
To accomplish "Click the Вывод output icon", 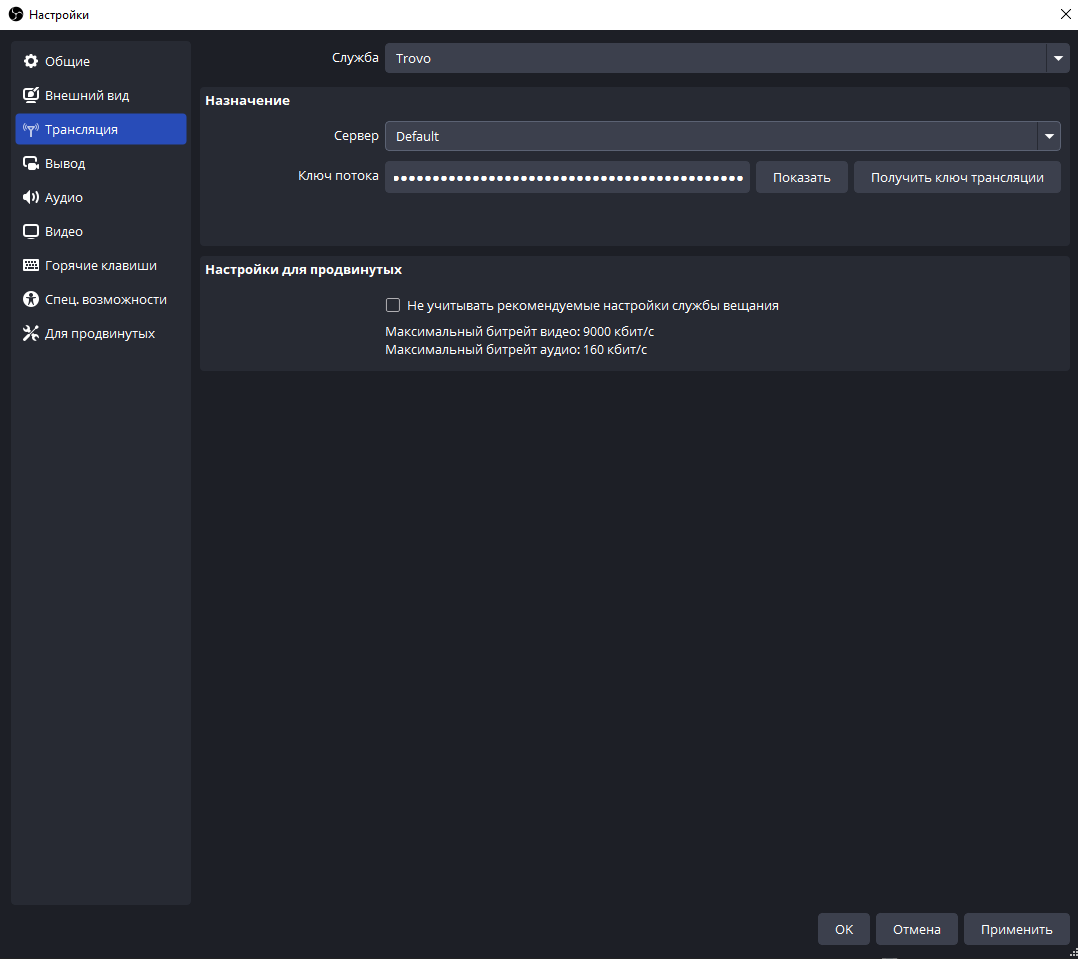I will coord(30,164).
